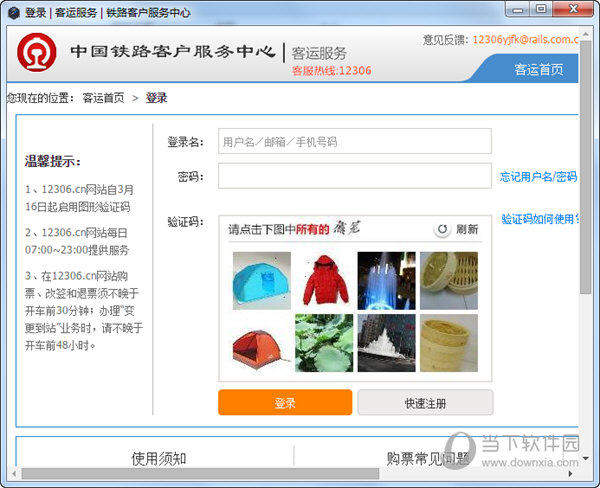
Task: Click the 温馨提示 heading
Action: click(x=53, y=161)
